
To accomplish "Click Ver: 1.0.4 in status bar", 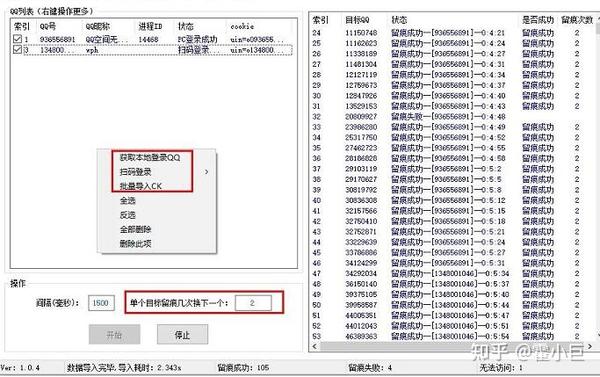I will coord(20,368).
